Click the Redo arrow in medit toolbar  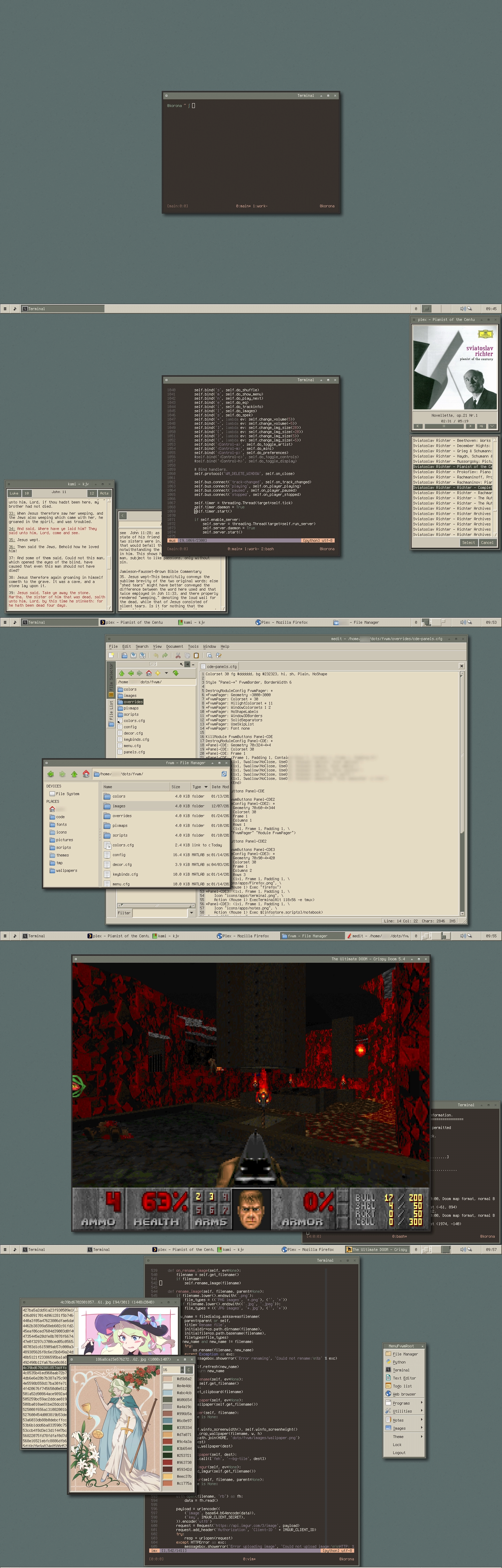[165, 655]
